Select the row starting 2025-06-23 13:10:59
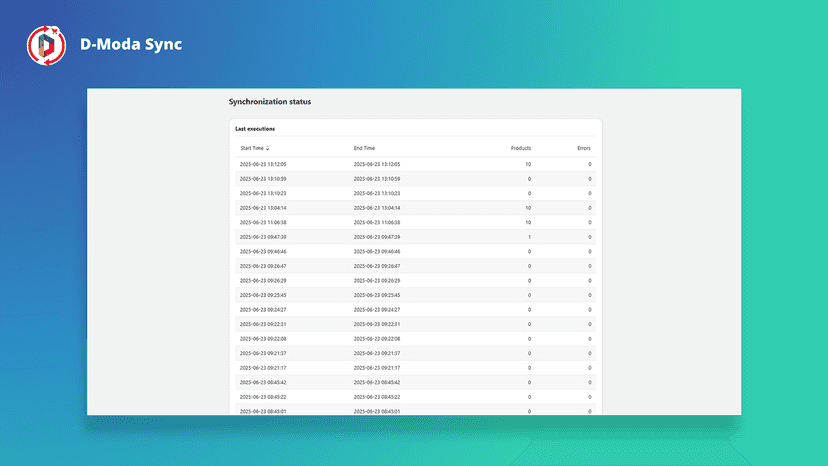Screen dimensions: 828x466 tap(416, 179)
